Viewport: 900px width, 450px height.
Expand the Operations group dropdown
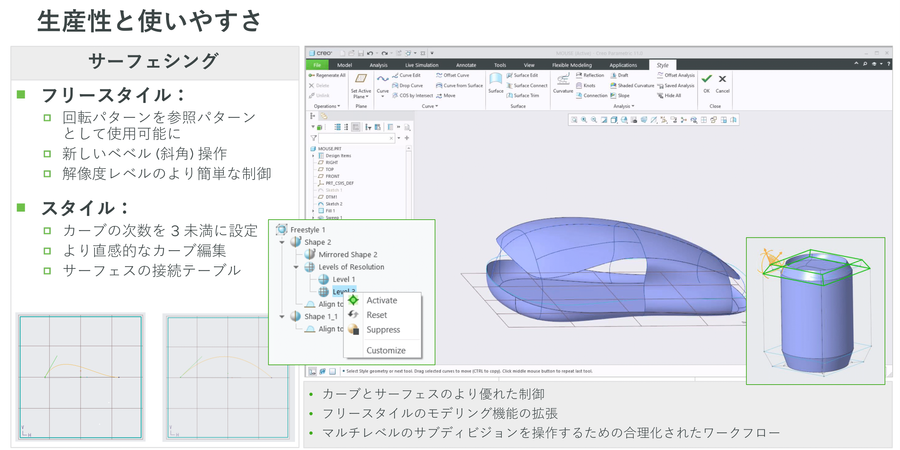[x=328, y=105]
